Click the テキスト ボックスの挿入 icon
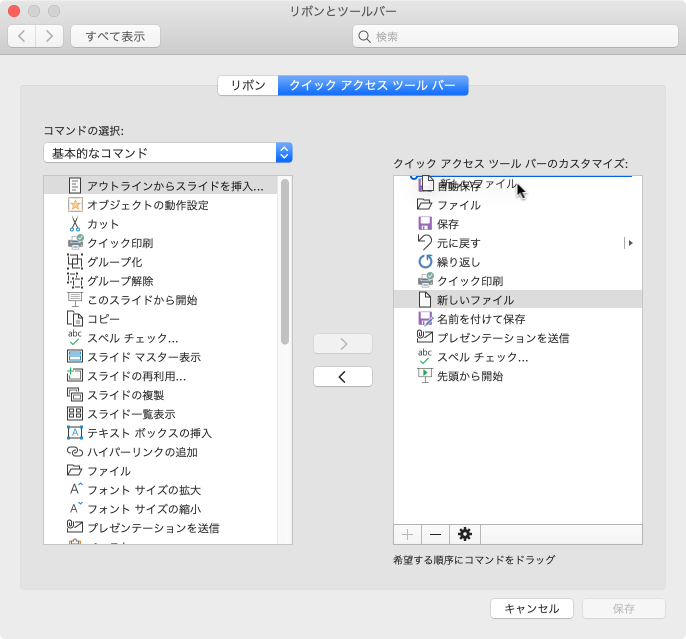The height and width of the screenshot is (639, 686). (x=75, y=433)
